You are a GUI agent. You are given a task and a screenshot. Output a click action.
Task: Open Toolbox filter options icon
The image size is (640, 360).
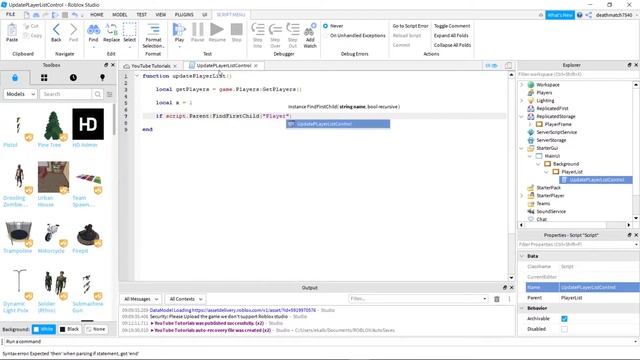pos(109,94)
